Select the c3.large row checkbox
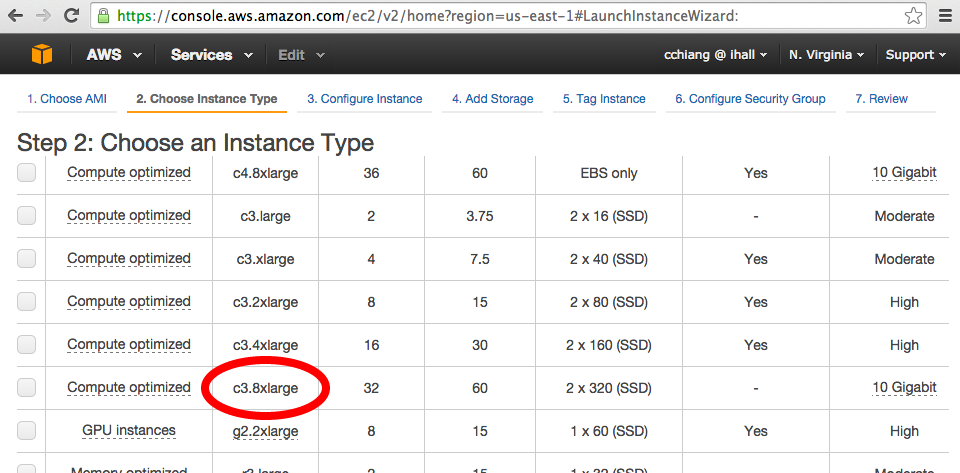The image size is (960, 473). (x=26, y=216)
